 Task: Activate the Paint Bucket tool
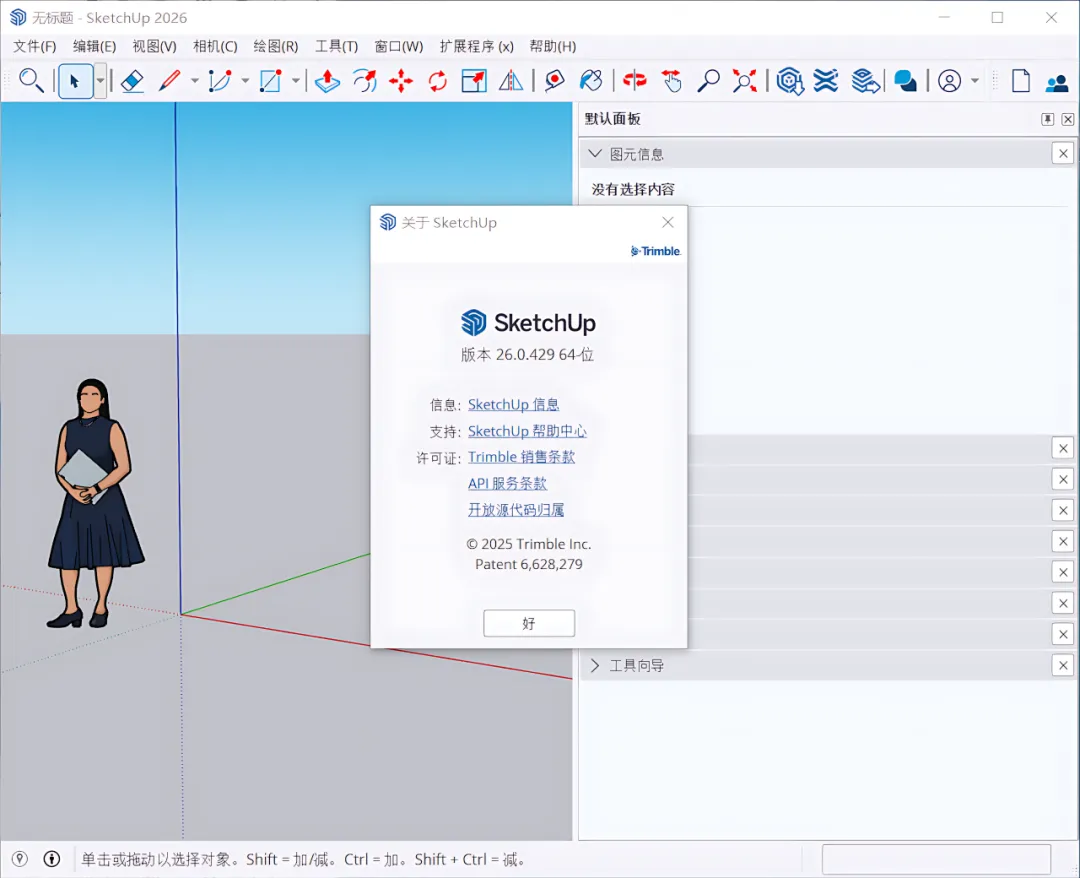pyautogui.click(x=591, y=81)
